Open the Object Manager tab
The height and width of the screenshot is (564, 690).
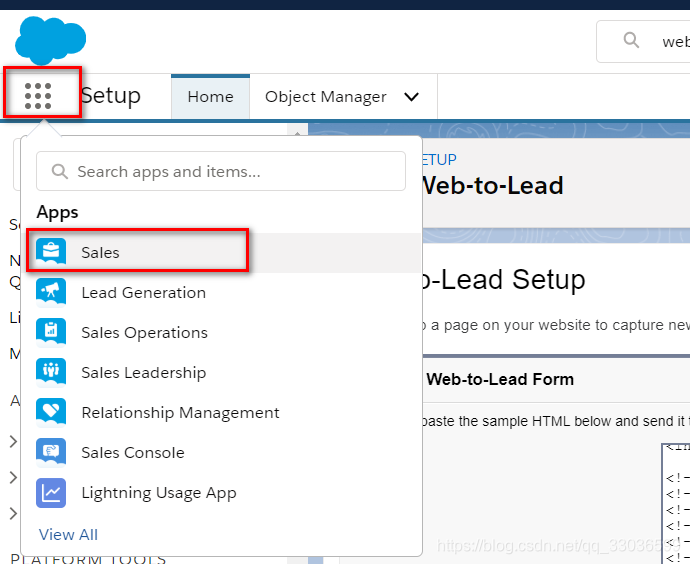click(x=326, y=96)
